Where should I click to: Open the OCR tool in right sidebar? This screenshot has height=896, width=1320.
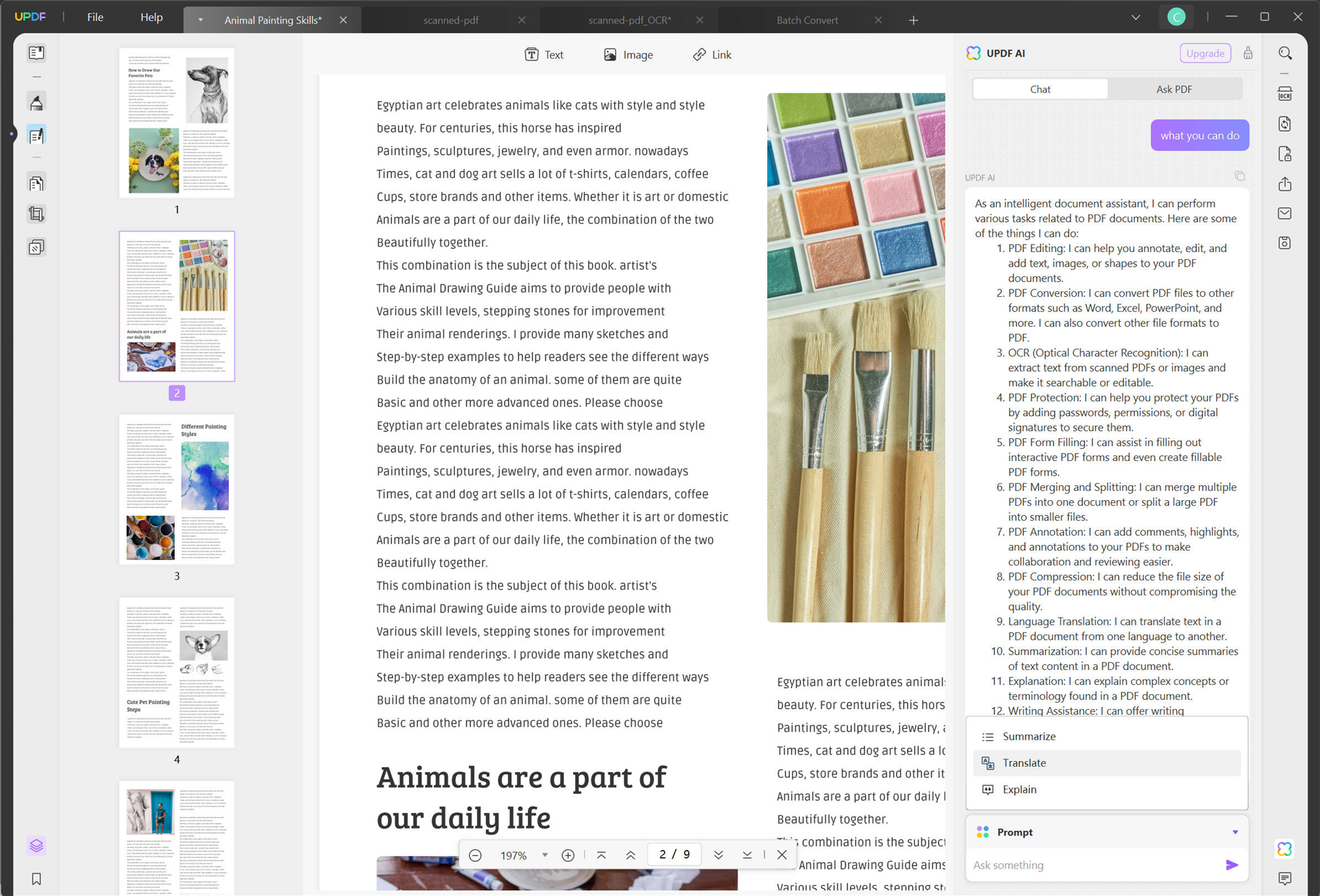coord(1284,94)
